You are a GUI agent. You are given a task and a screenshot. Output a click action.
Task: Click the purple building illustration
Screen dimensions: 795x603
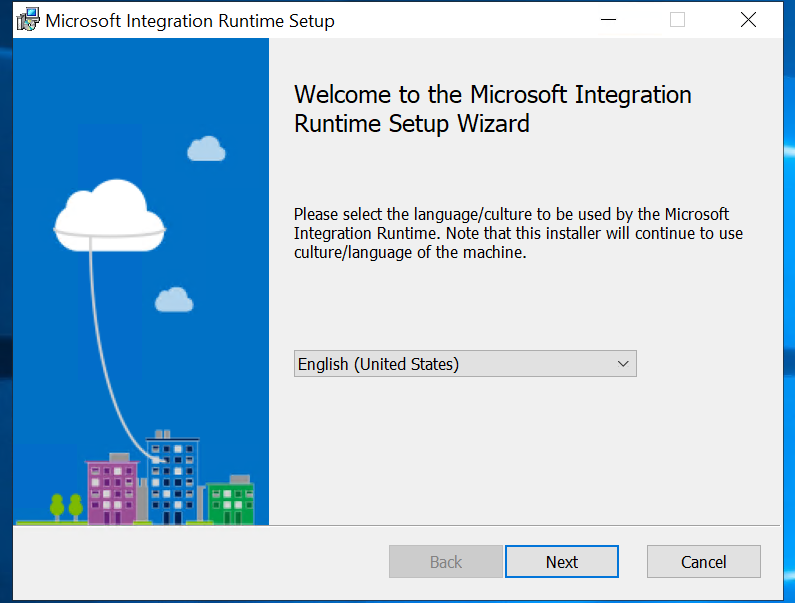coord(110,489)
